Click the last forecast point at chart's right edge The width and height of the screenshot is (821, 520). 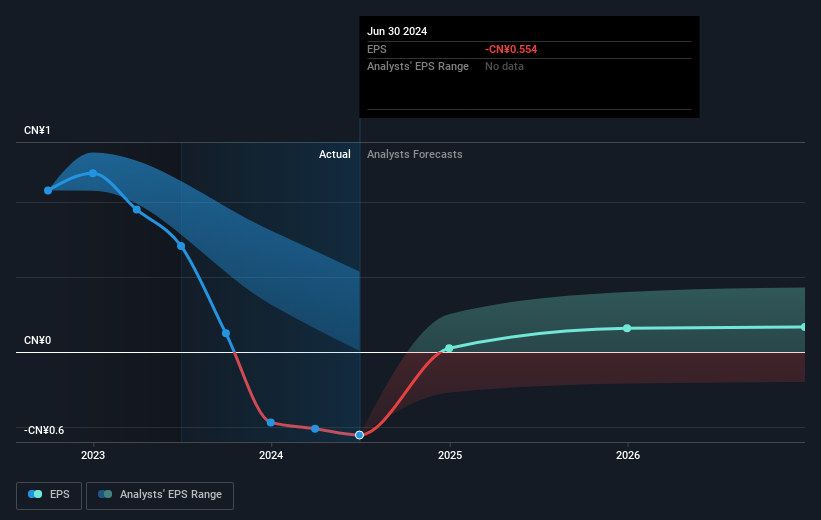click(804, 327)
